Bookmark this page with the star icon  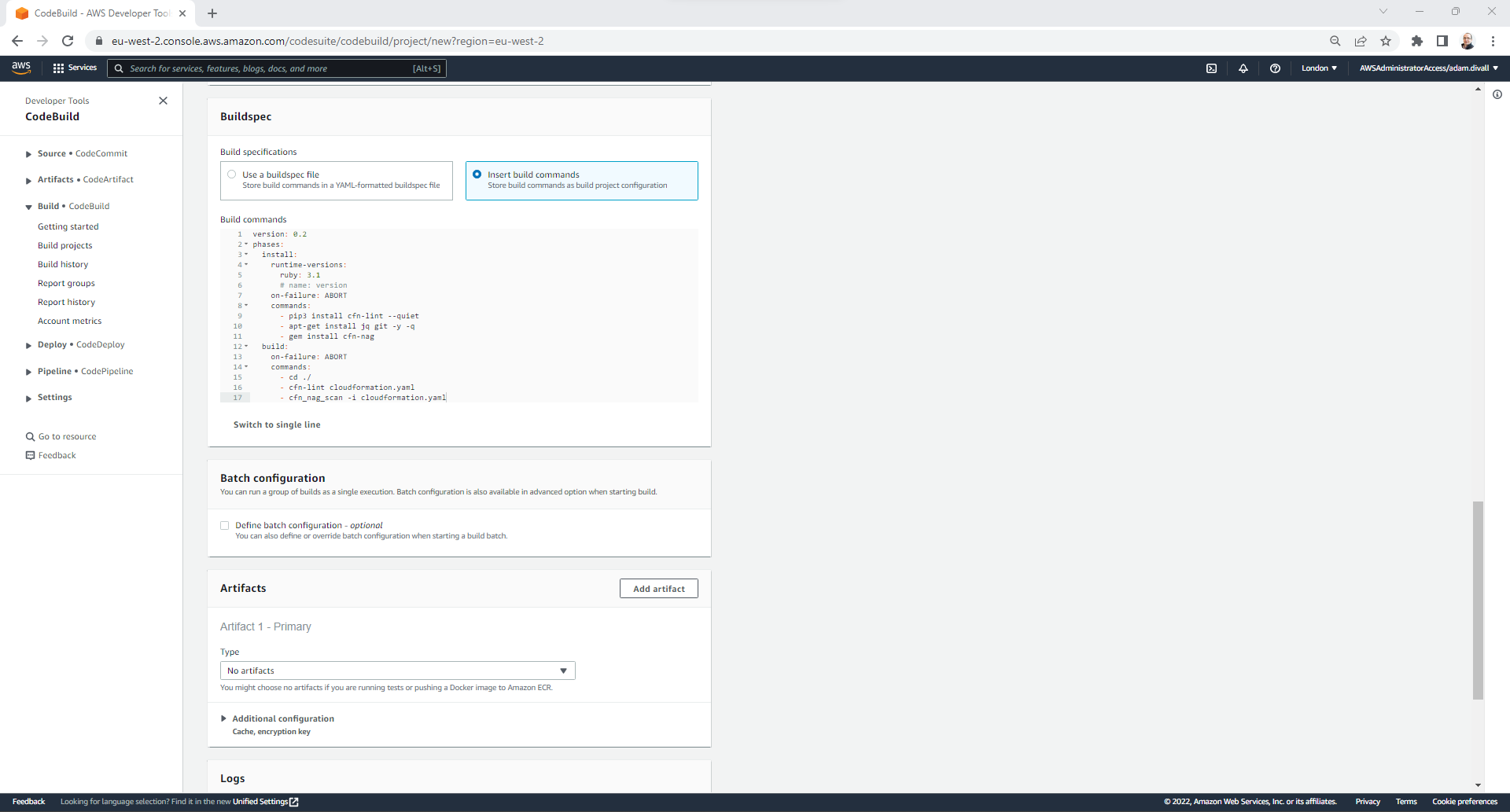[1386, 41]
